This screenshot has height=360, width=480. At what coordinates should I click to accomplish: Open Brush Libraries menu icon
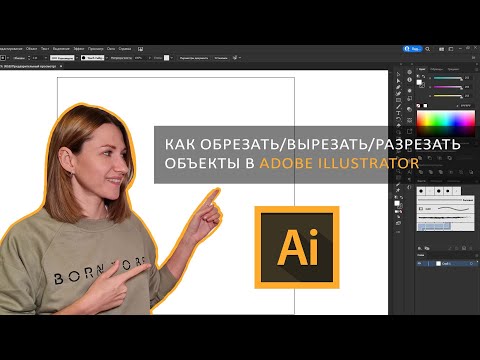[420, 248]
